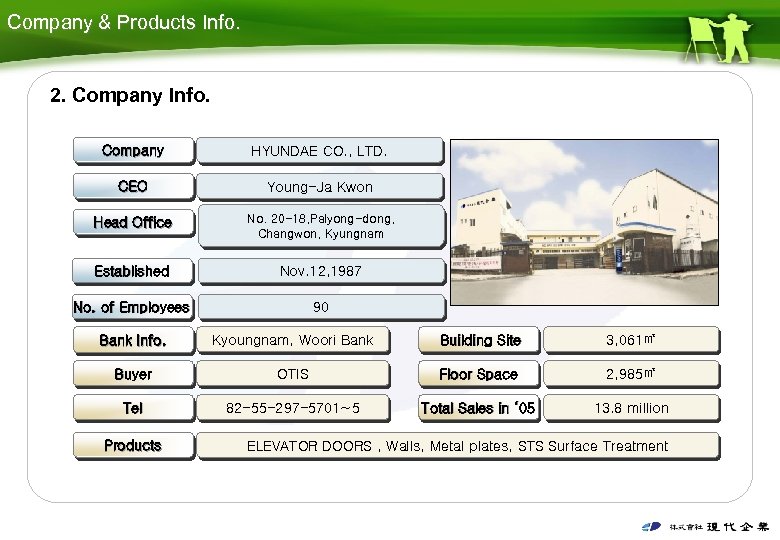Viewport: 780px width, 540px height.
Task: Click the '3,061㎡' building site value
Action: click(631, 340)
